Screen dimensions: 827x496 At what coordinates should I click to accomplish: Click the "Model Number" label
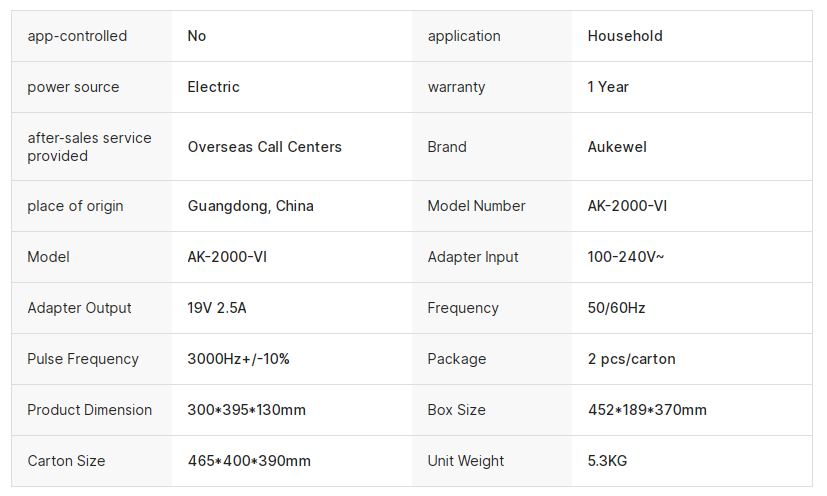tap(476, 206)
